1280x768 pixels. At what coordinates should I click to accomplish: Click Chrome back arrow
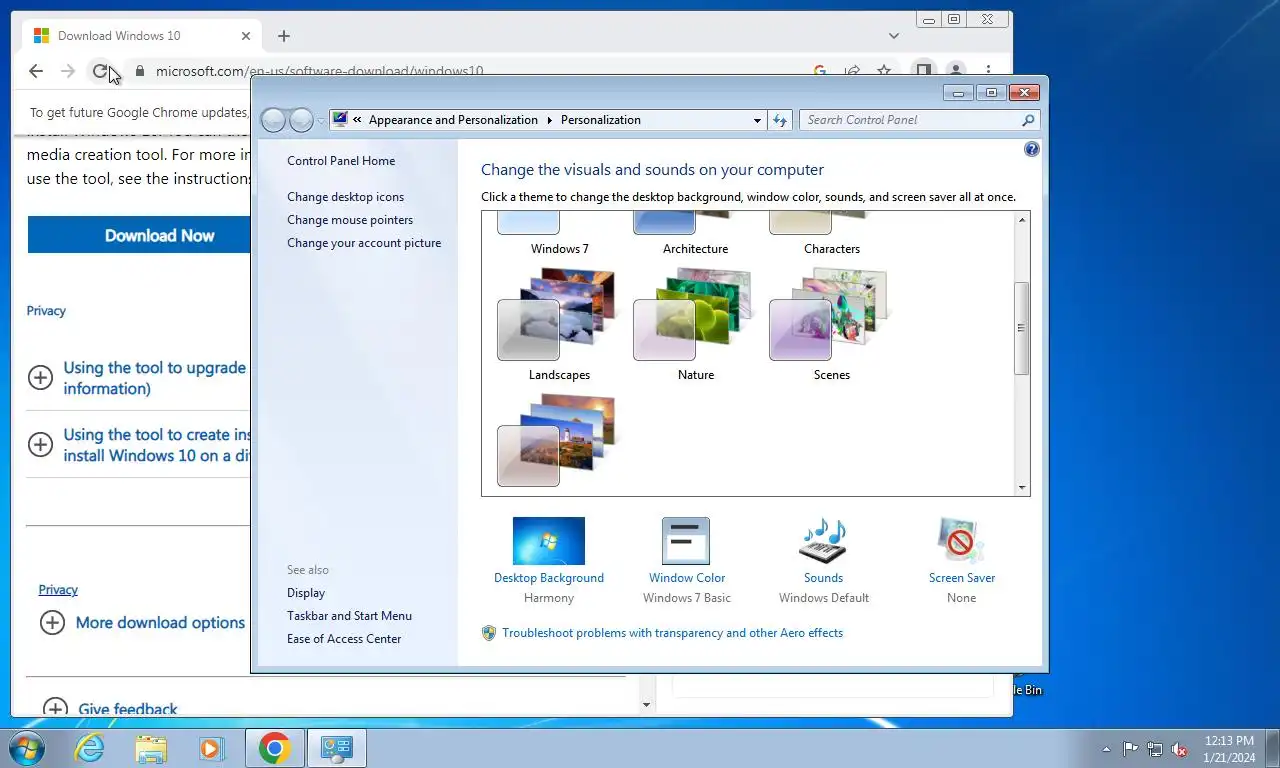pos(36,71)
